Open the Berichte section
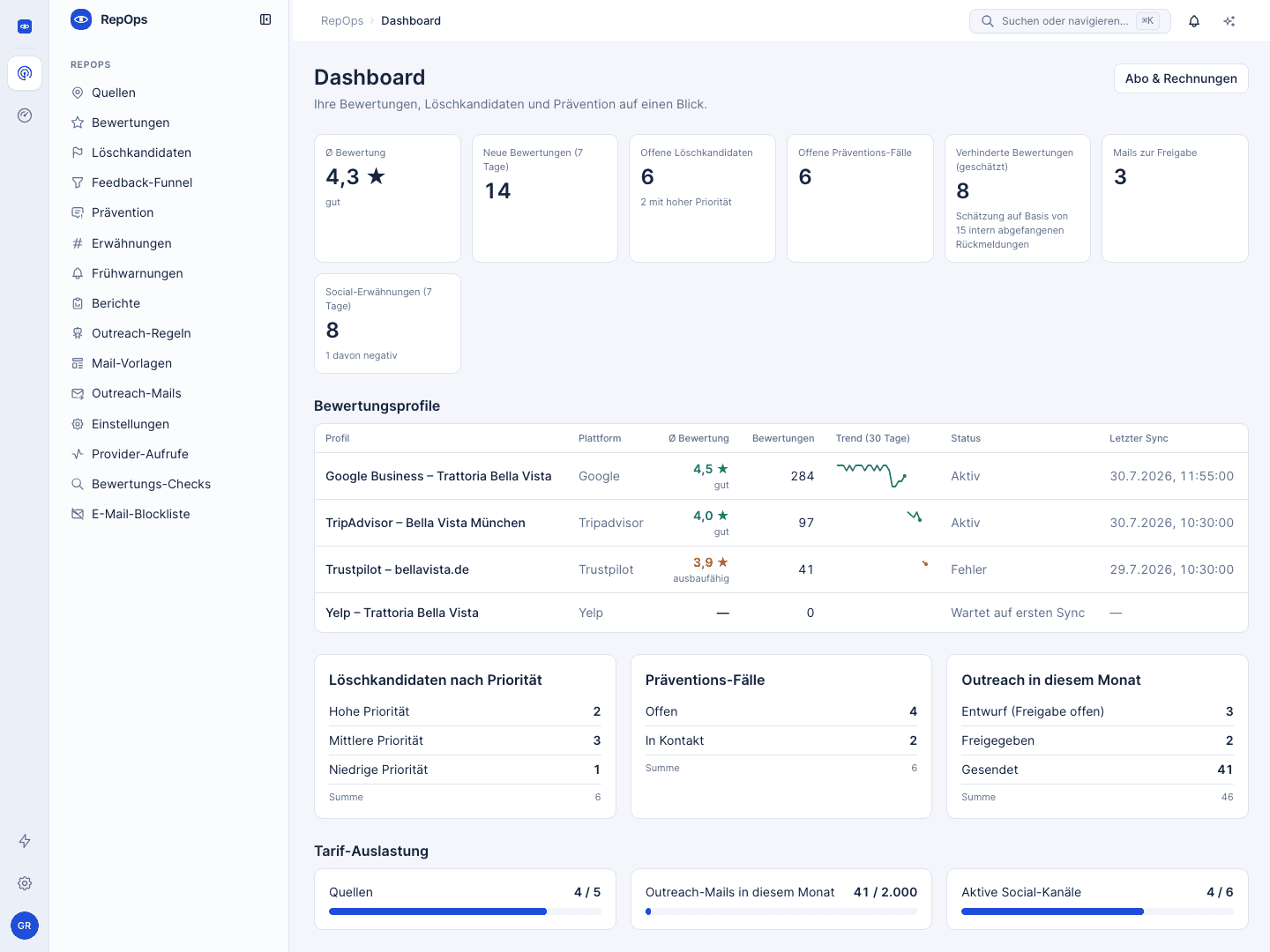The width and height of the screenshot is (1270, 952). click(169, 303)
